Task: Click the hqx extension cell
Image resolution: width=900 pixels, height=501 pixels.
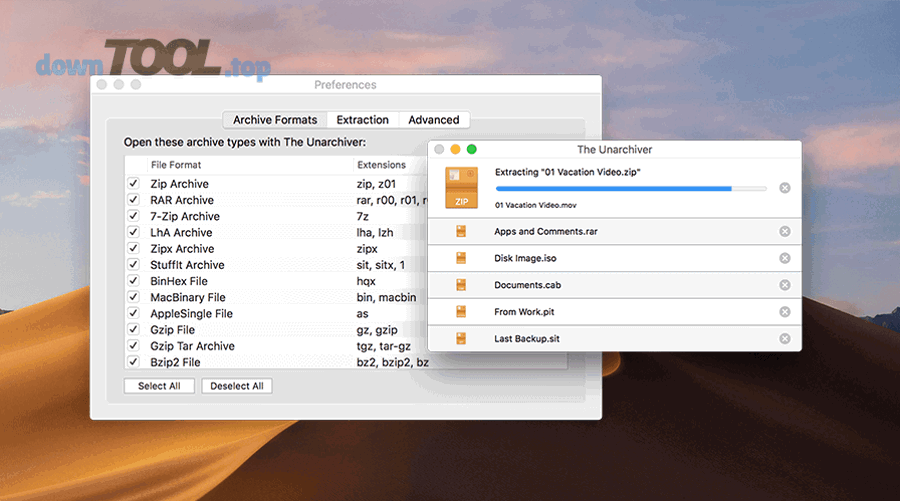Action: (366, 281)
